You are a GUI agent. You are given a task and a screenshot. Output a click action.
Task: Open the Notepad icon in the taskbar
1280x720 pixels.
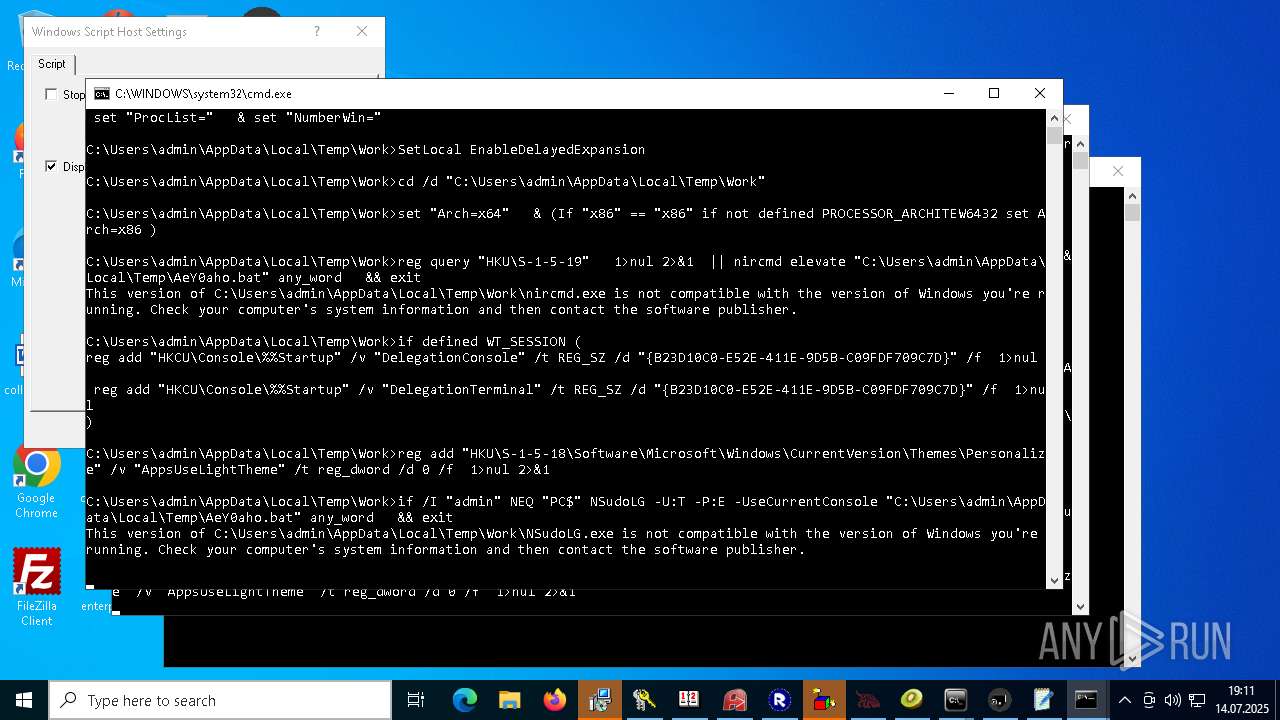[1043, 700]
